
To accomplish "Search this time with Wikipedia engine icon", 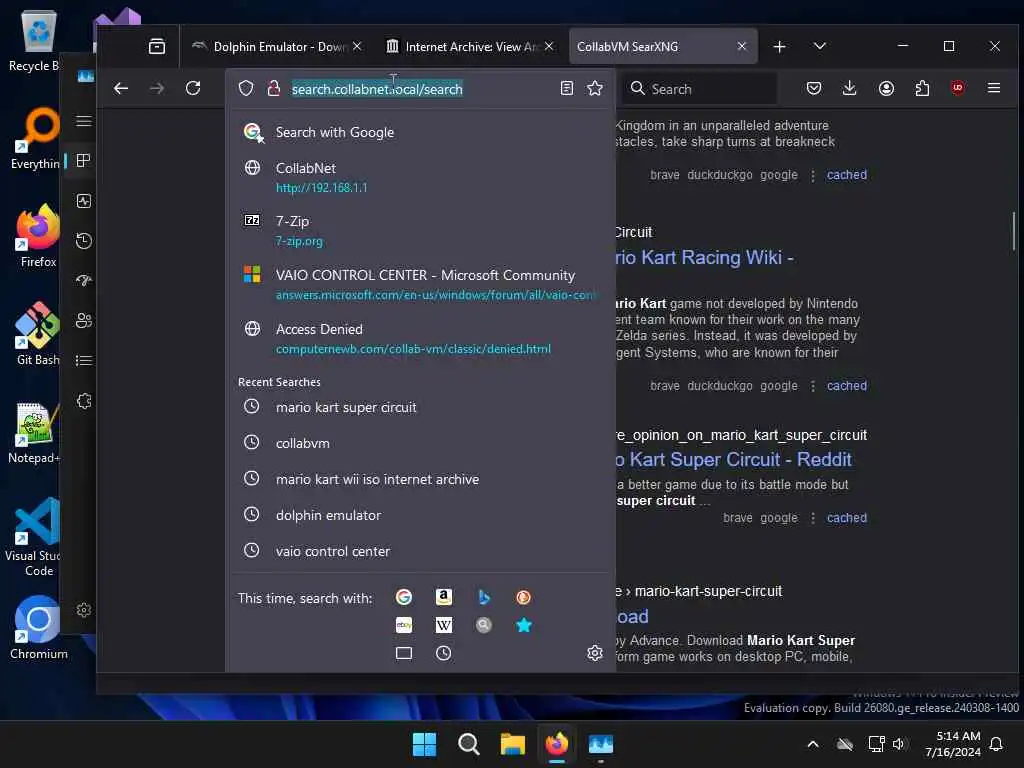I will [x=443, y=625].
